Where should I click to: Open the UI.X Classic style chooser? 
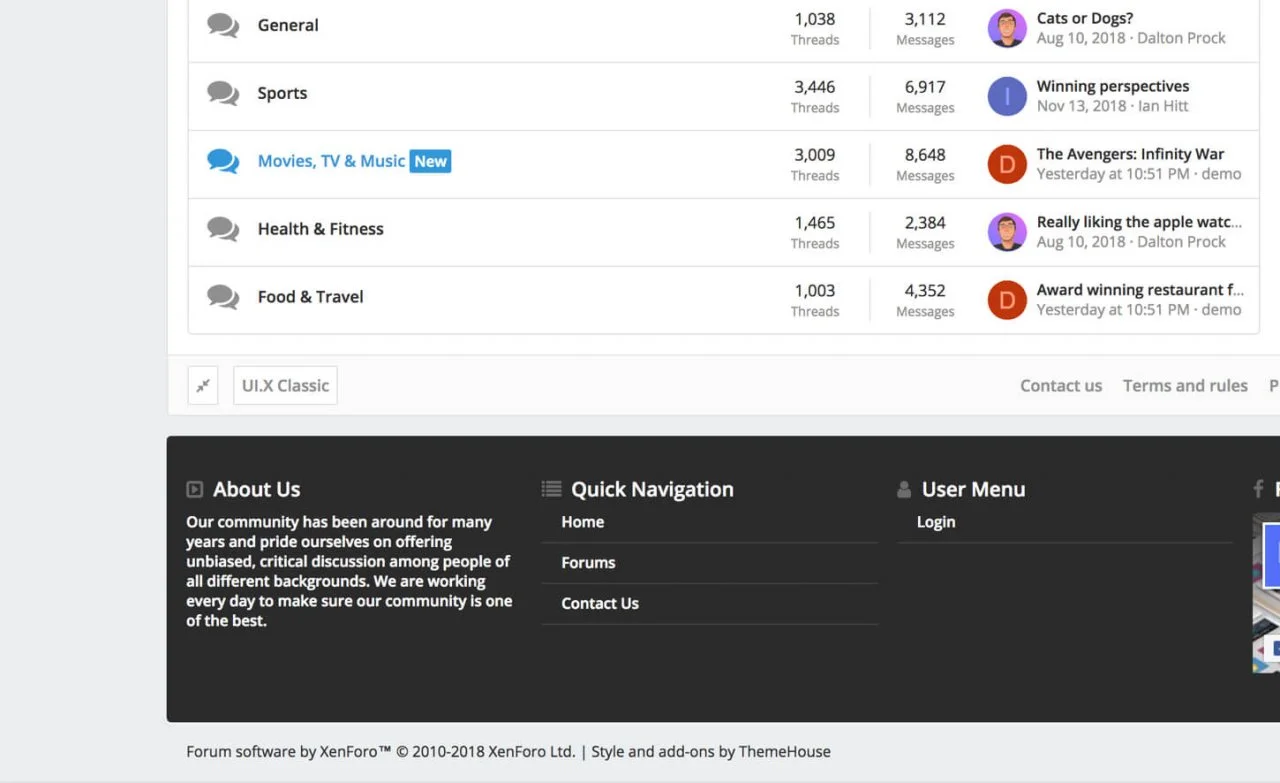tap(285, 386)
